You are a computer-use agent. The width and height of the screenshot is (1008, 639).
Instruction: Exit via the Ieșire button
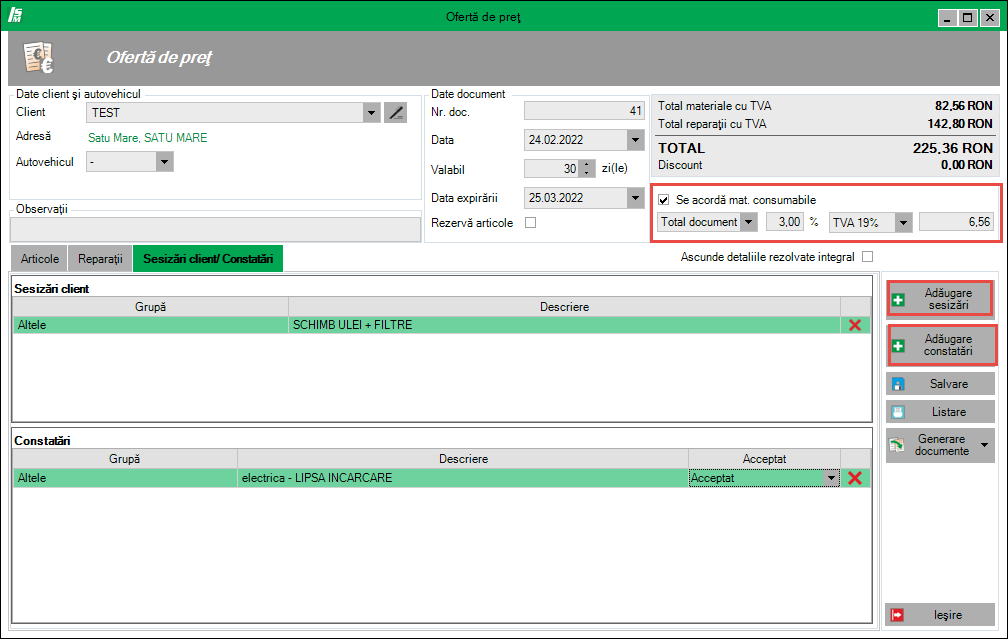940,615
